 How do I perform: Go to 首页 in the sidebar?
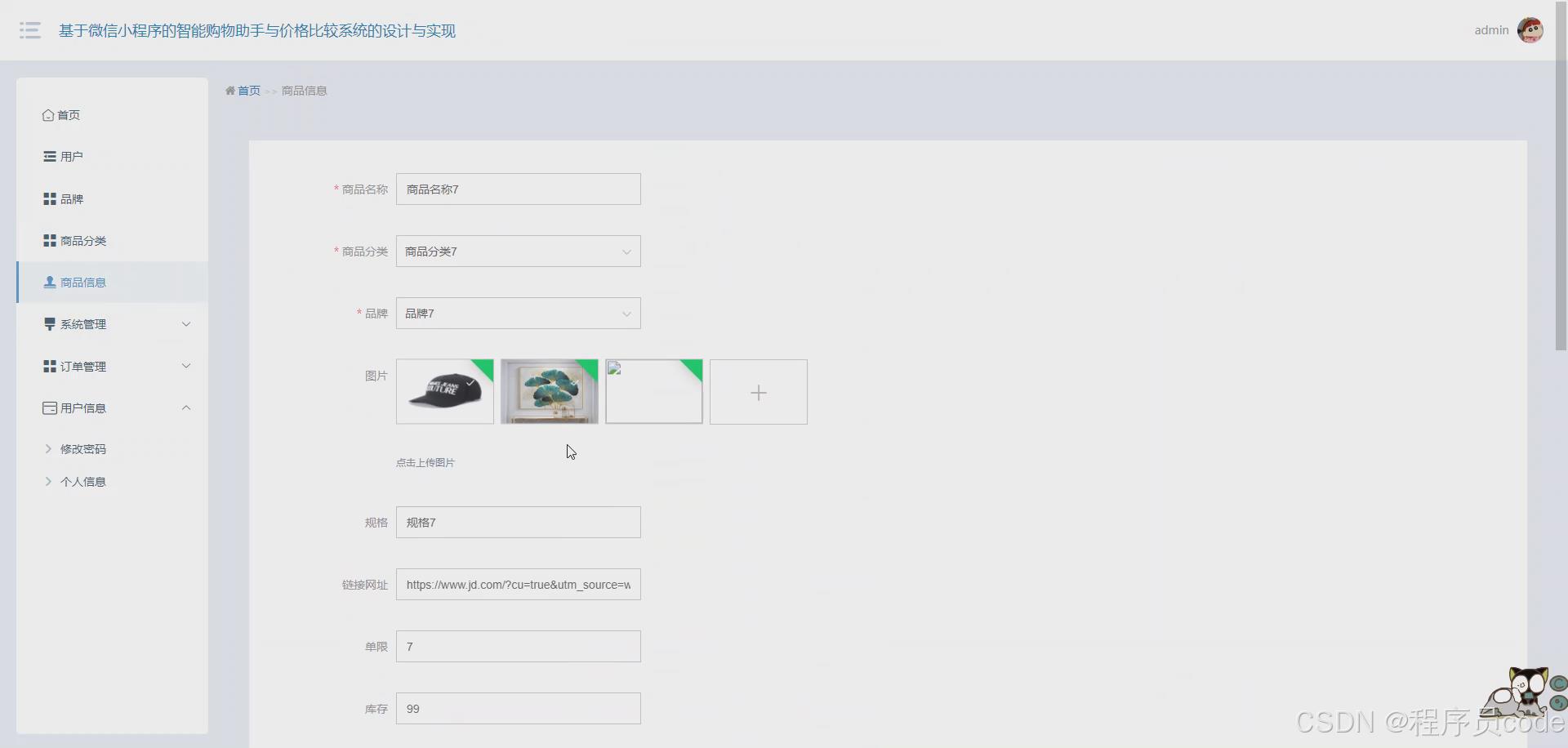[x=112, y=115]
